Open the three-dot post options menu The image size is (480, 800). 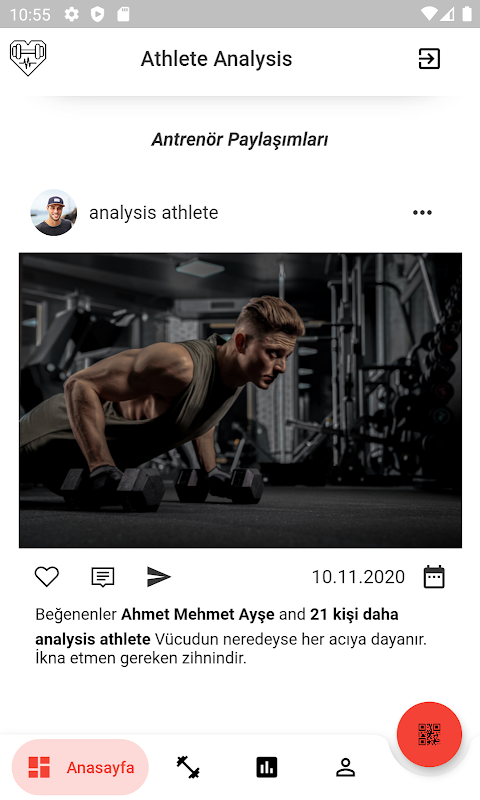(x=422, y=212)
